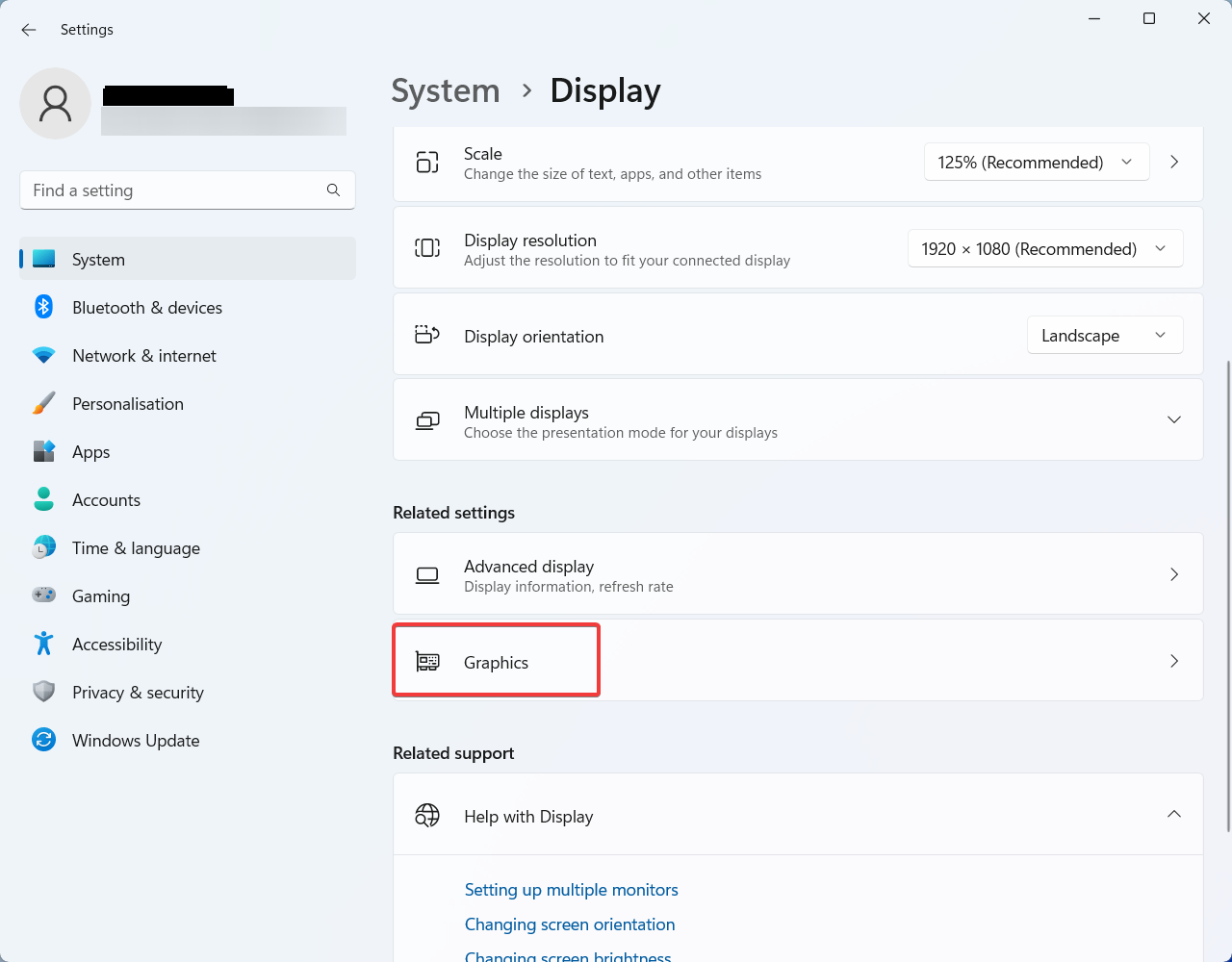
Task: Maximize the Settings window
Action: (1148, 18)
